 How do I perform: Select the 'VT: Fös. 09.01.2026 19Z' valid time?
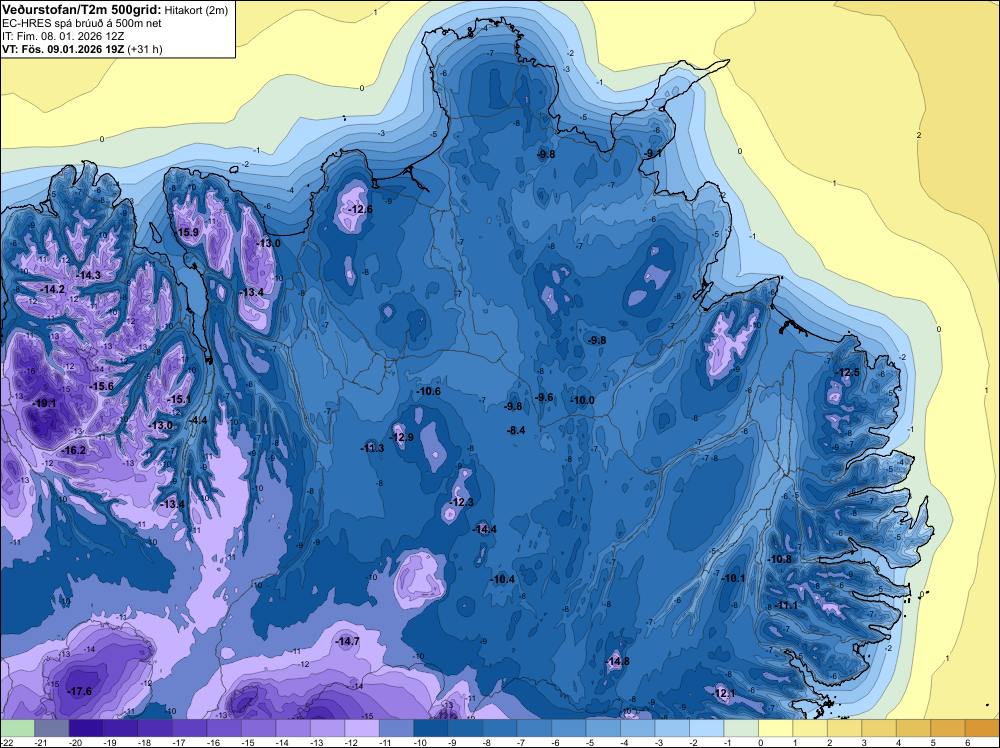coord(63,49)
